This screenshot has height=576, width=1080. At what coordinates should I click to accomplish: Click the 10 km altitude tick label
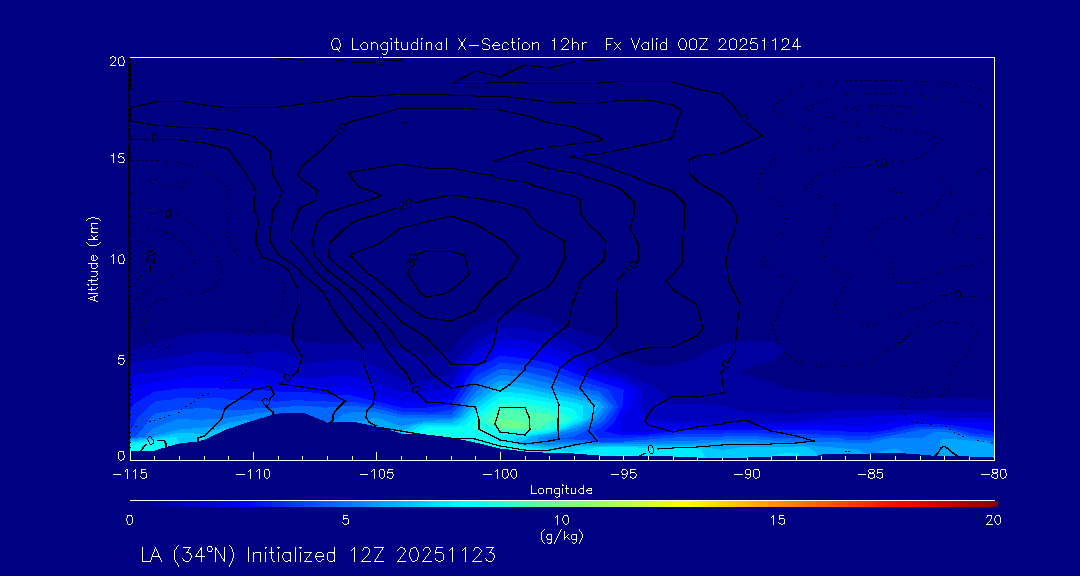pos(116,259)
